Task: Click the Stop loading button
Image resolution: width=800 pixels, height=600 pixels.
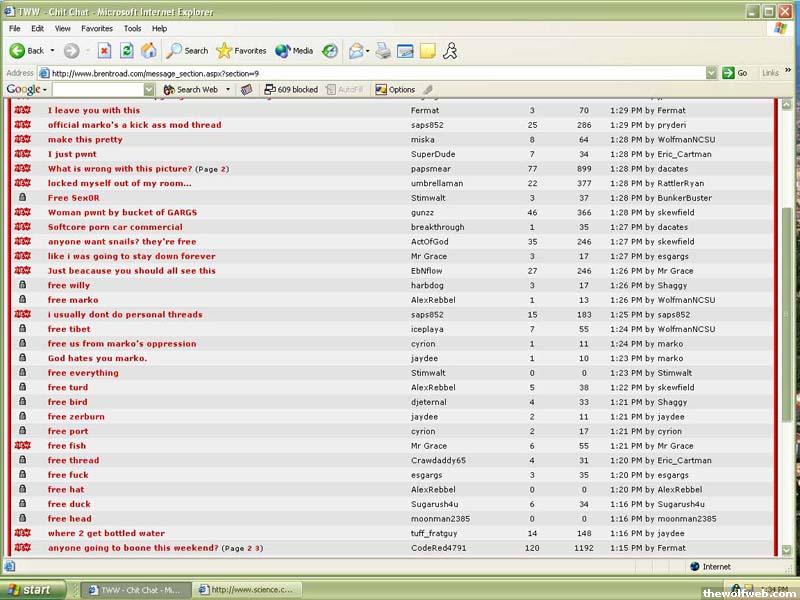Action: click(104, 51)
